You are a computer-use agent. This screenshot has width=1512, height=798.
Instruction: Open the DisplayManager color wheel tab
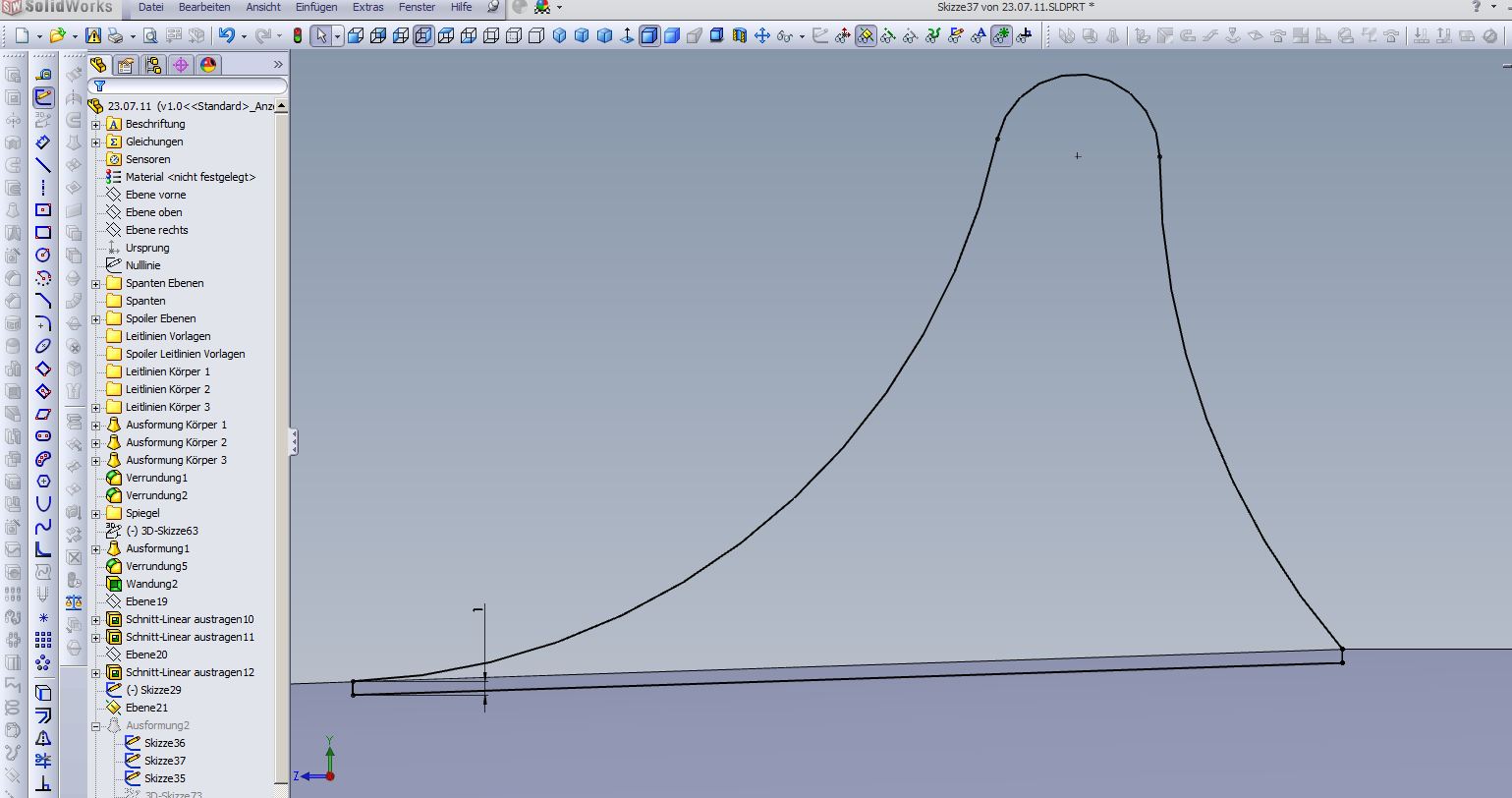(207, 66)
